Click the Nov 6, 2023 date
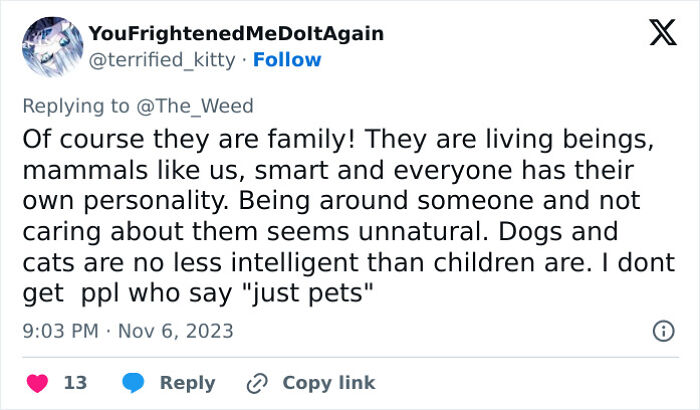 [176, 330]
